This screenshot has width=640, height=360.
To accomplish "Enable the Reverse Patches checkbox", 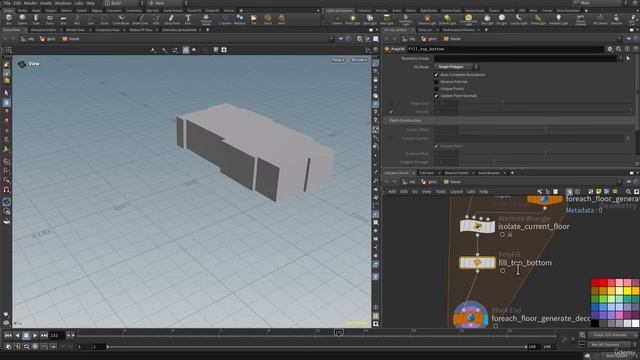I will click(x=436, y=82).
